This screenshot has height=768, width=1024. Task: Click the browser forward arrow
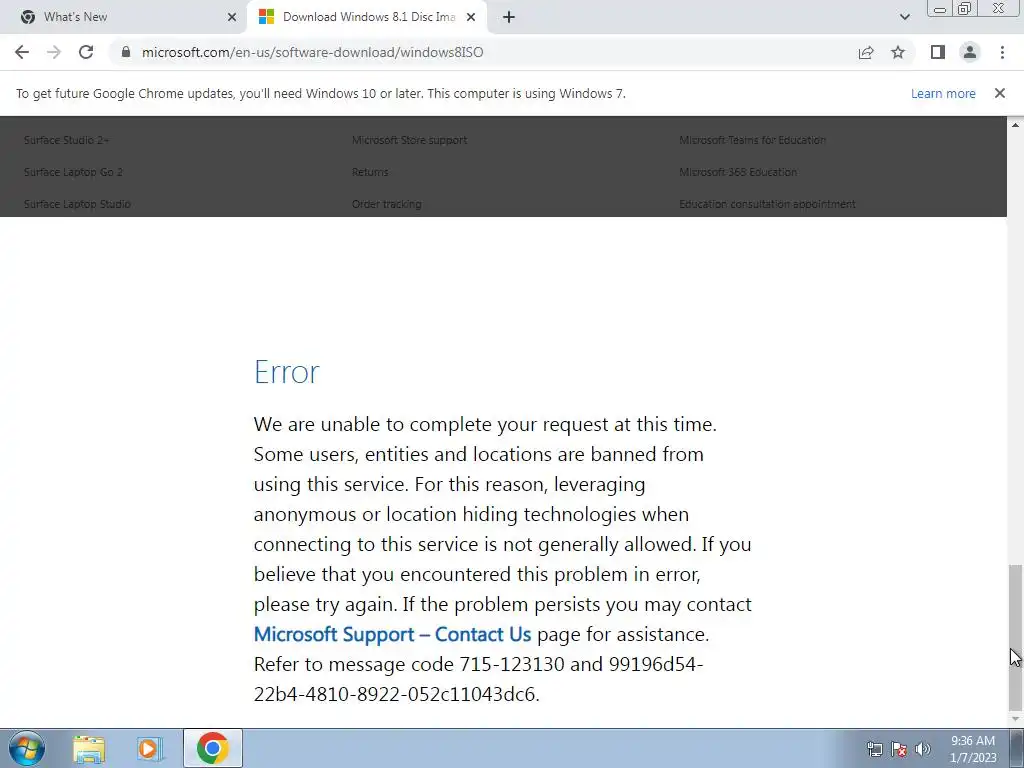(54, 52)
